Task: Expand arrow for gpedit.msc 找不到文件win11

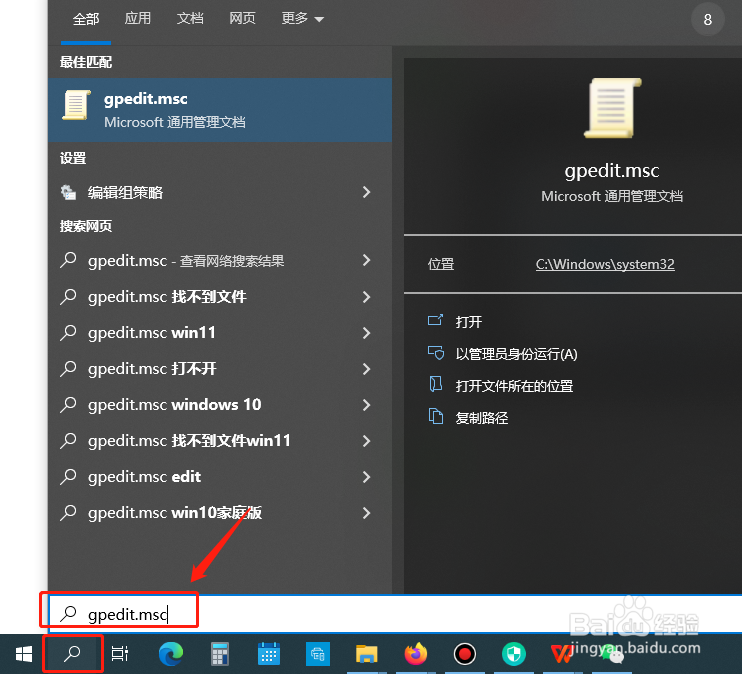Action: click(366, 441)
